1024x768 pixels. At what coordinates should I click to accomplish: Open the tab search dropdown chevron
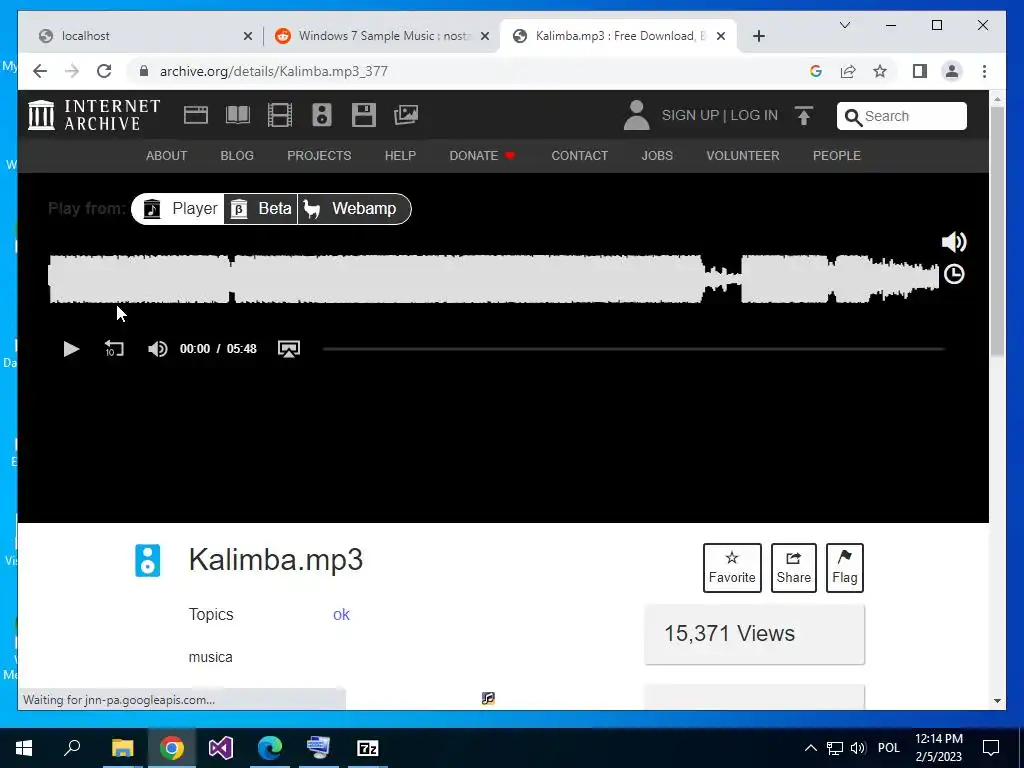tap(844, 25)
